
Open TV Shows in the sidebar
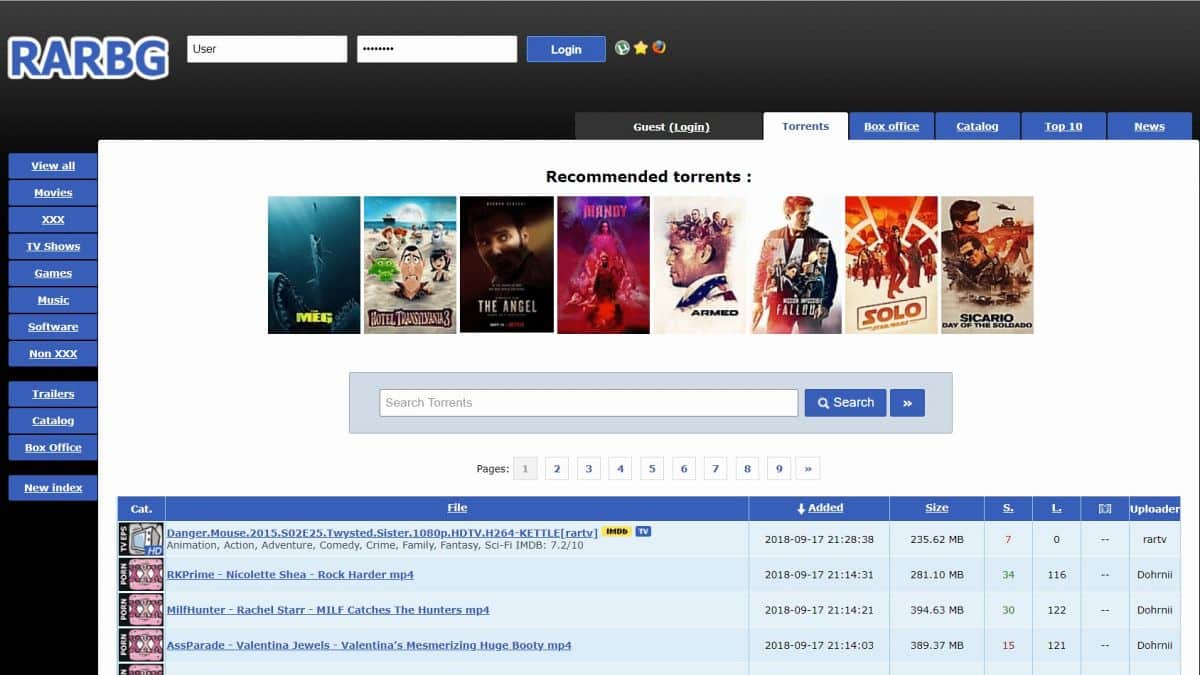tap(53, 246)
